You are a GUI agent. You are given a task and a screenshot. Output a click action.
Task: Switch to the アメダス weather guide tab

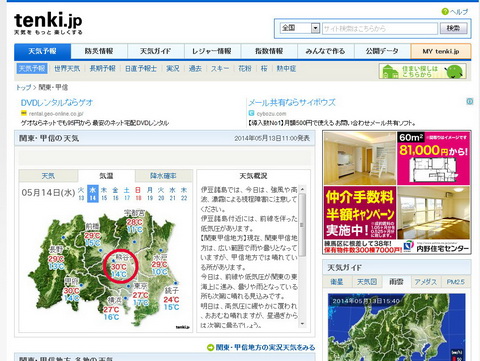point(426,282)
